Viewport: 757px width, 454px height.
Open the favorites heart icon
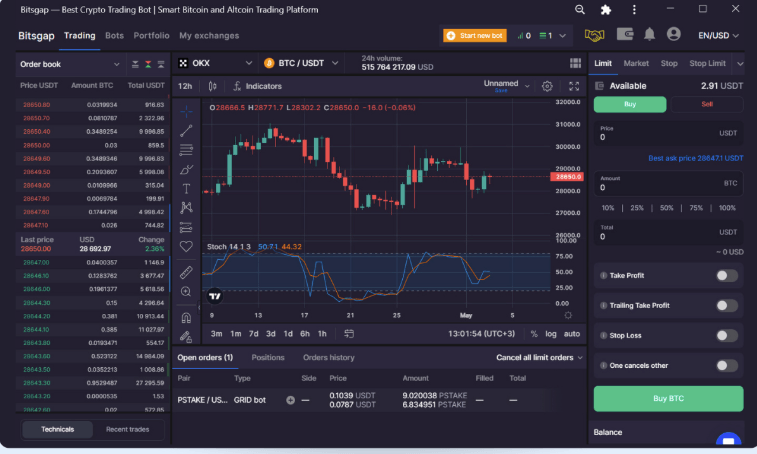pyautogui.click(x=186, y=247)
